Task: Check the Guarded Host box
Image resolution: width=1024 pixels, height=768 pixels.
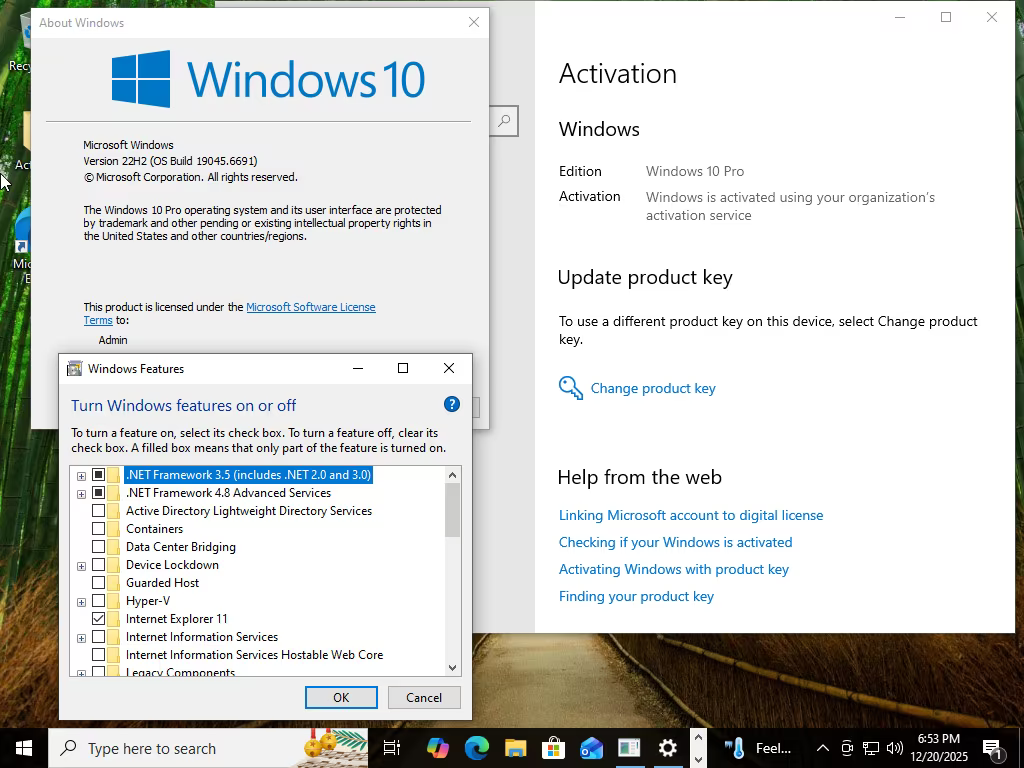Action: (x=99, y=583)
